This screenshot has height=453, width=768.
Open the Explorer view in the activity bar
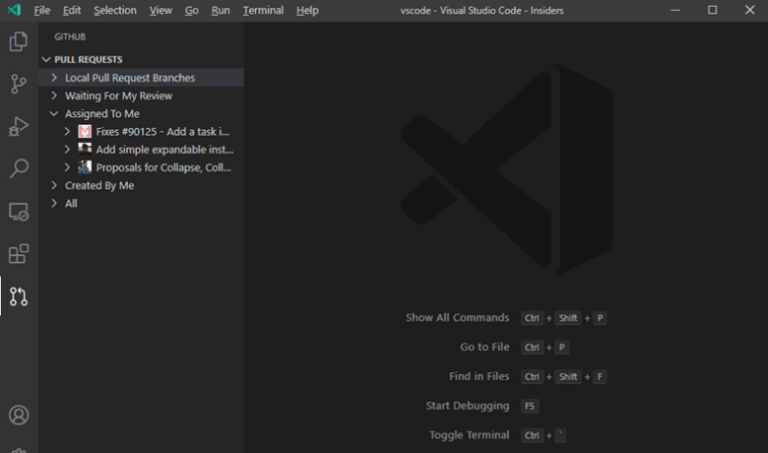(x=19, y=42)
